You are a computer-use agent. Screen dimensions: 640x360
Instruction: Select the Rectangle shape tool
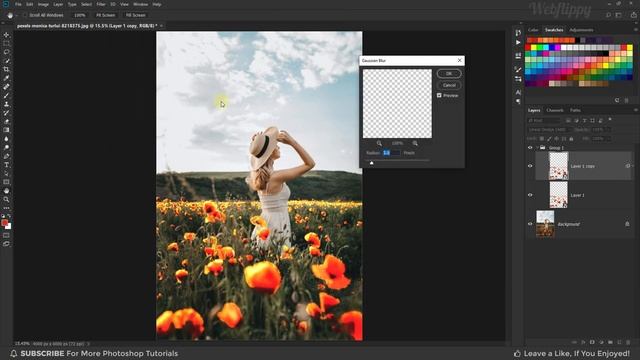7,182
